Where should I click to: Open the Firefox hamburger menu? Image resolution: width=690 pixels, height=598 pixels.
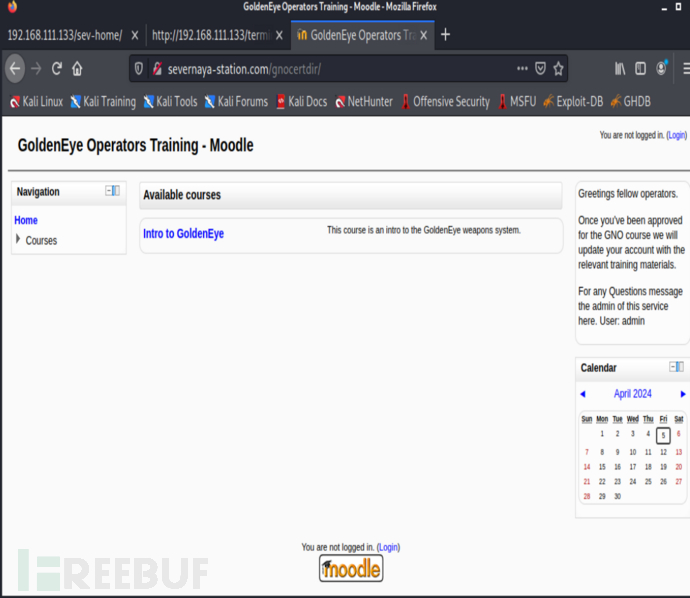686,68
